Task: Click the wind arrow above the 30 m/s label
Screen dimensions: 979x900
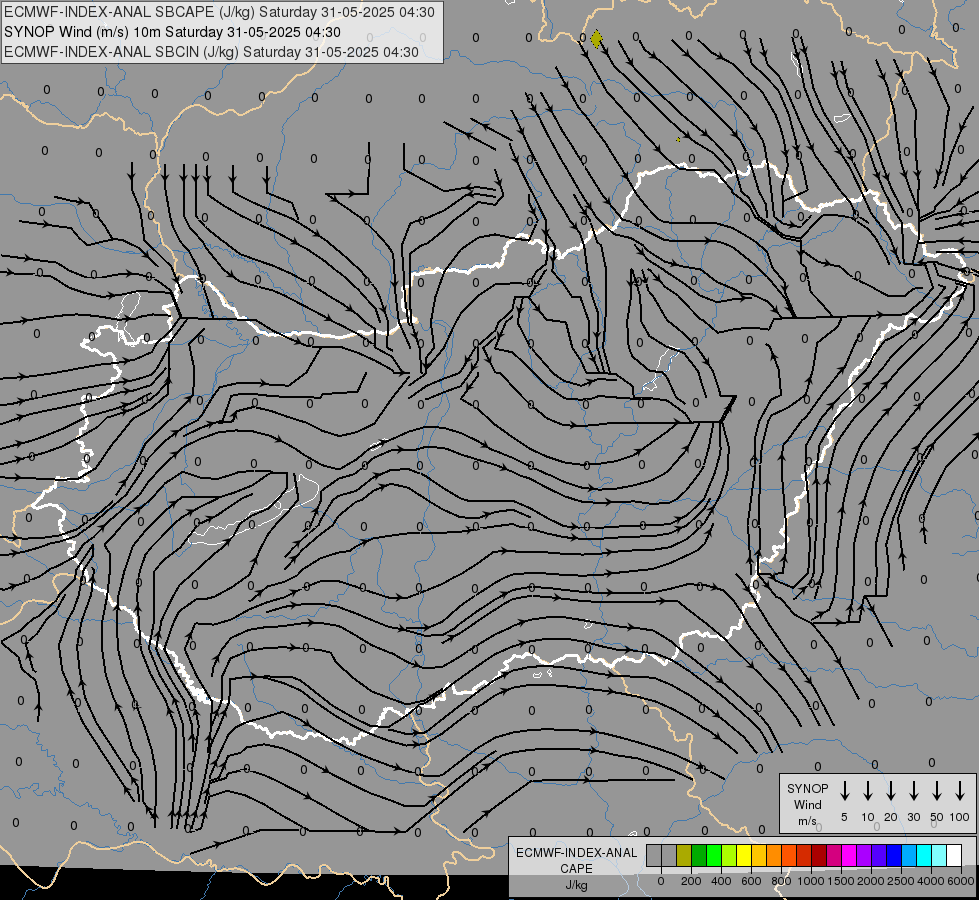Action: pos(913,791)
